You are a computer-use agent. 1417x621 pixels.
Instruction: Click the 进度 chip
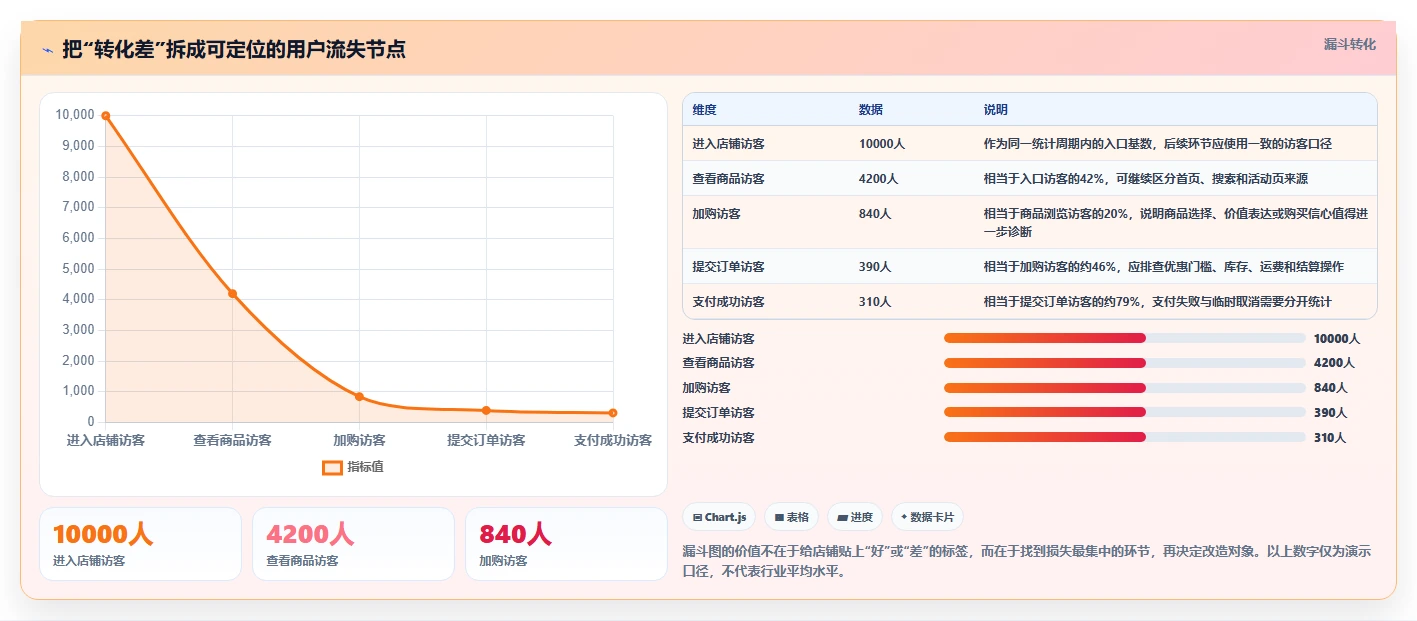(x=855, y=517)
